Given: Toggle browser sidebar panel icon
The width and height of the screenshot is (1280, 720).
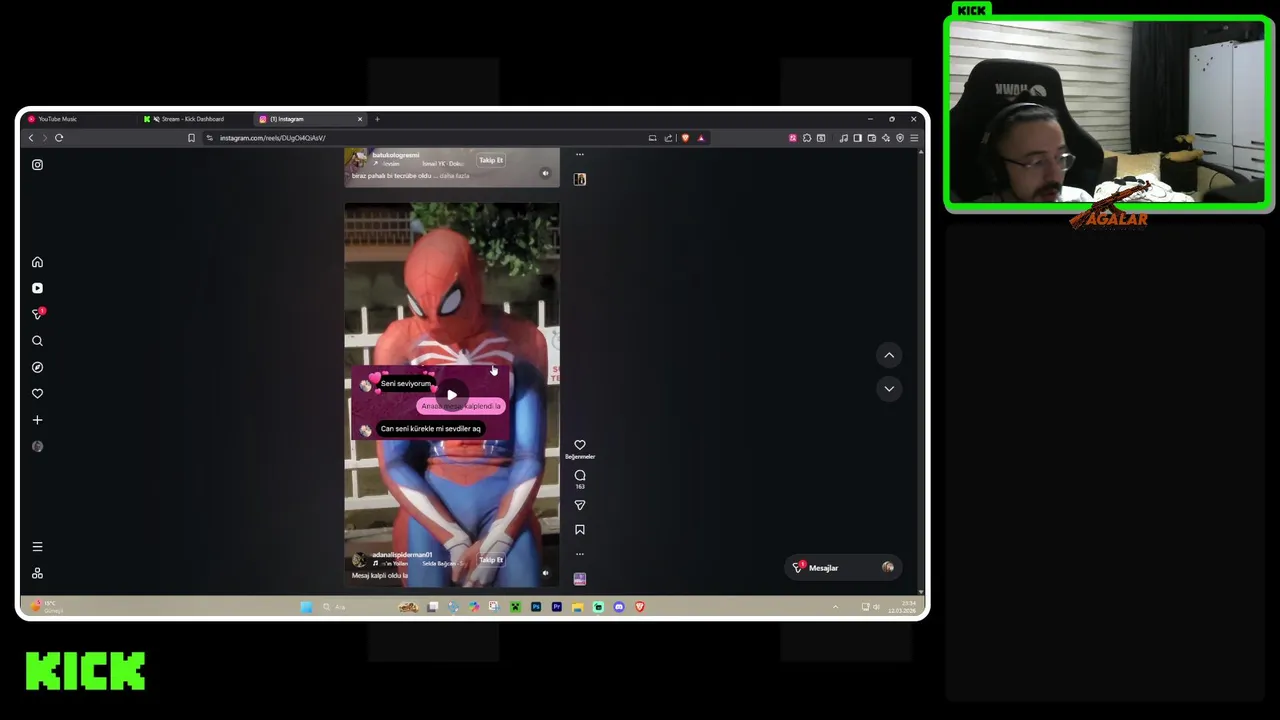Looking at the screenshot, I should click(x=857, y=138).
